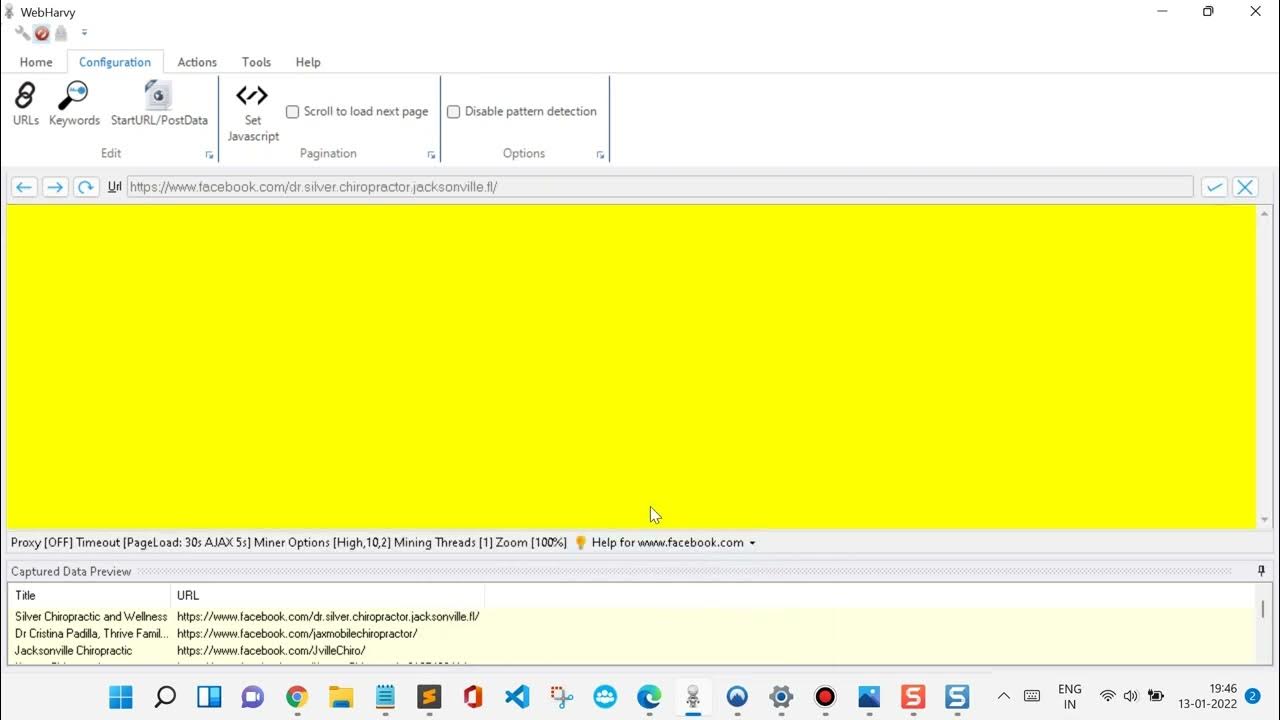Screen dimensions: 1280x720
Task: Go forward in the browser view
Action: (x=55, y=187)
